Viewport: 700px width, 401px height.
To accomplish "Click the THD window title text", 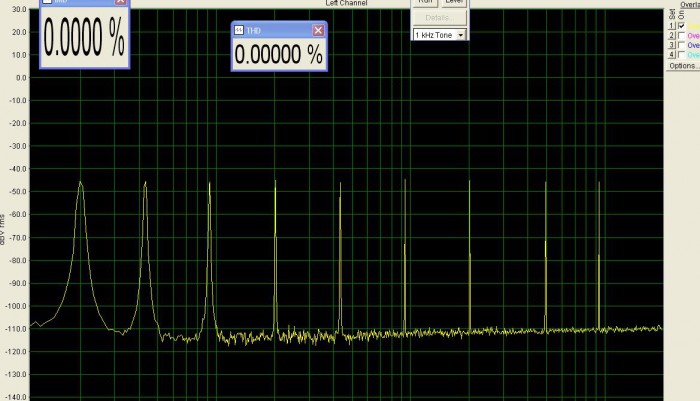I will [x=253, y=30].
